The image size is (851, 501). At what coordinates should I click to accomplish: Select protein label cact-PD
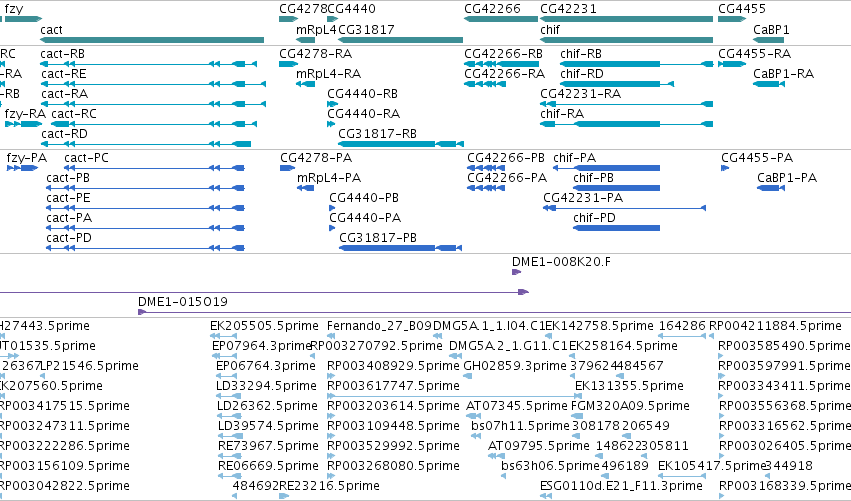pos(69,238)
